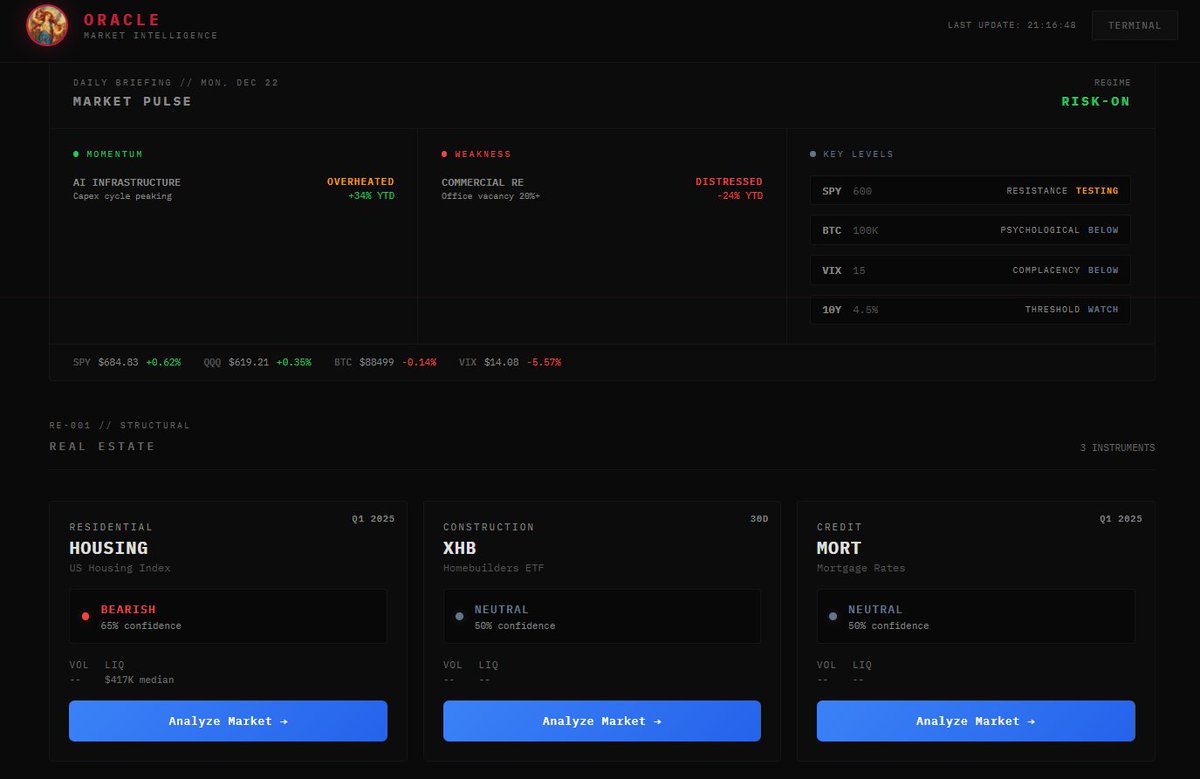Image resolution: width=1200 pixels, height=779 pixels.
Task: Select the COMMERCIAL RE weakness row
Action: [602, 189]
